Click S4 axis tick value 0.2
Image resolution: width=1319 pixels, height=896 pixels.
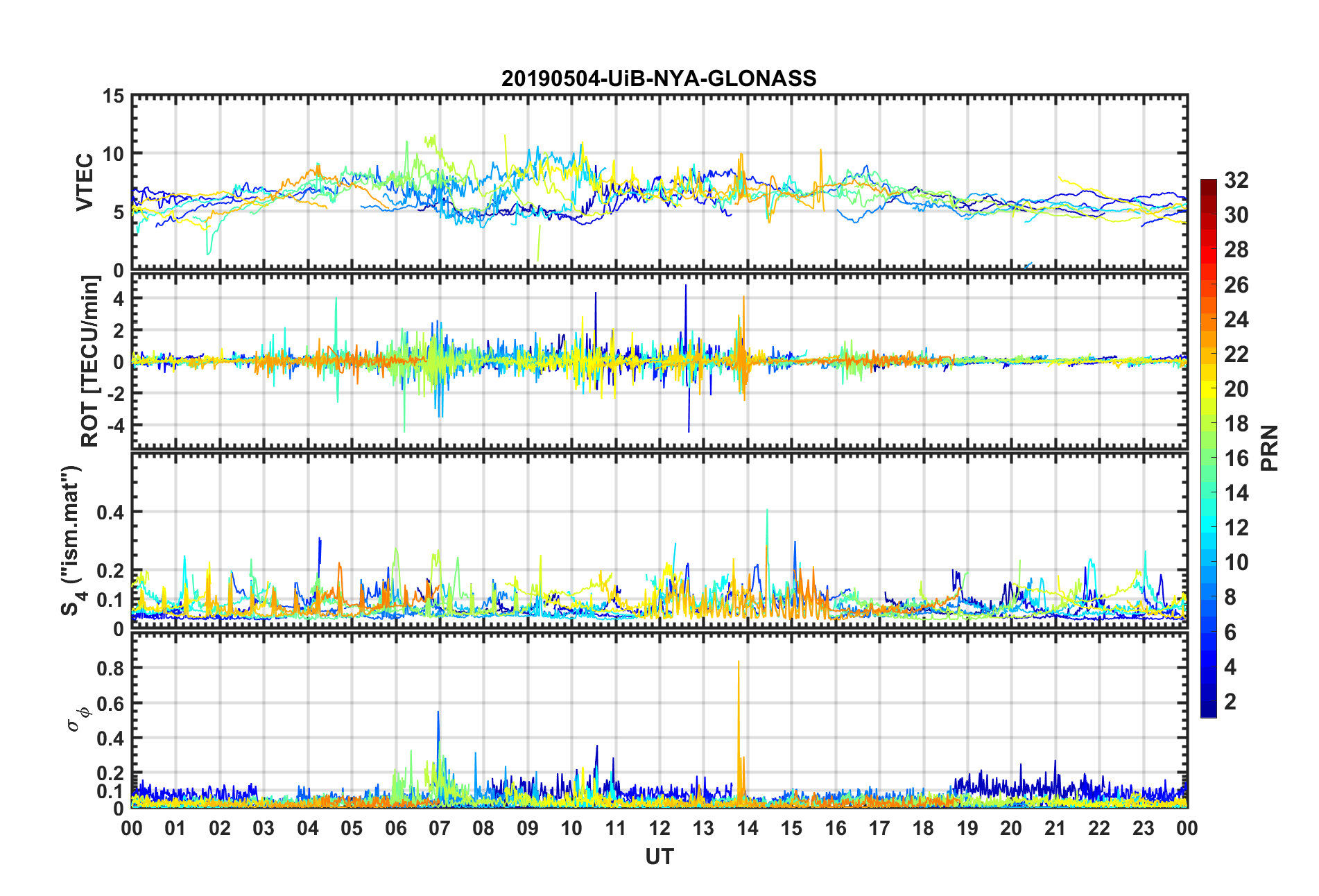tap(111, 571)
